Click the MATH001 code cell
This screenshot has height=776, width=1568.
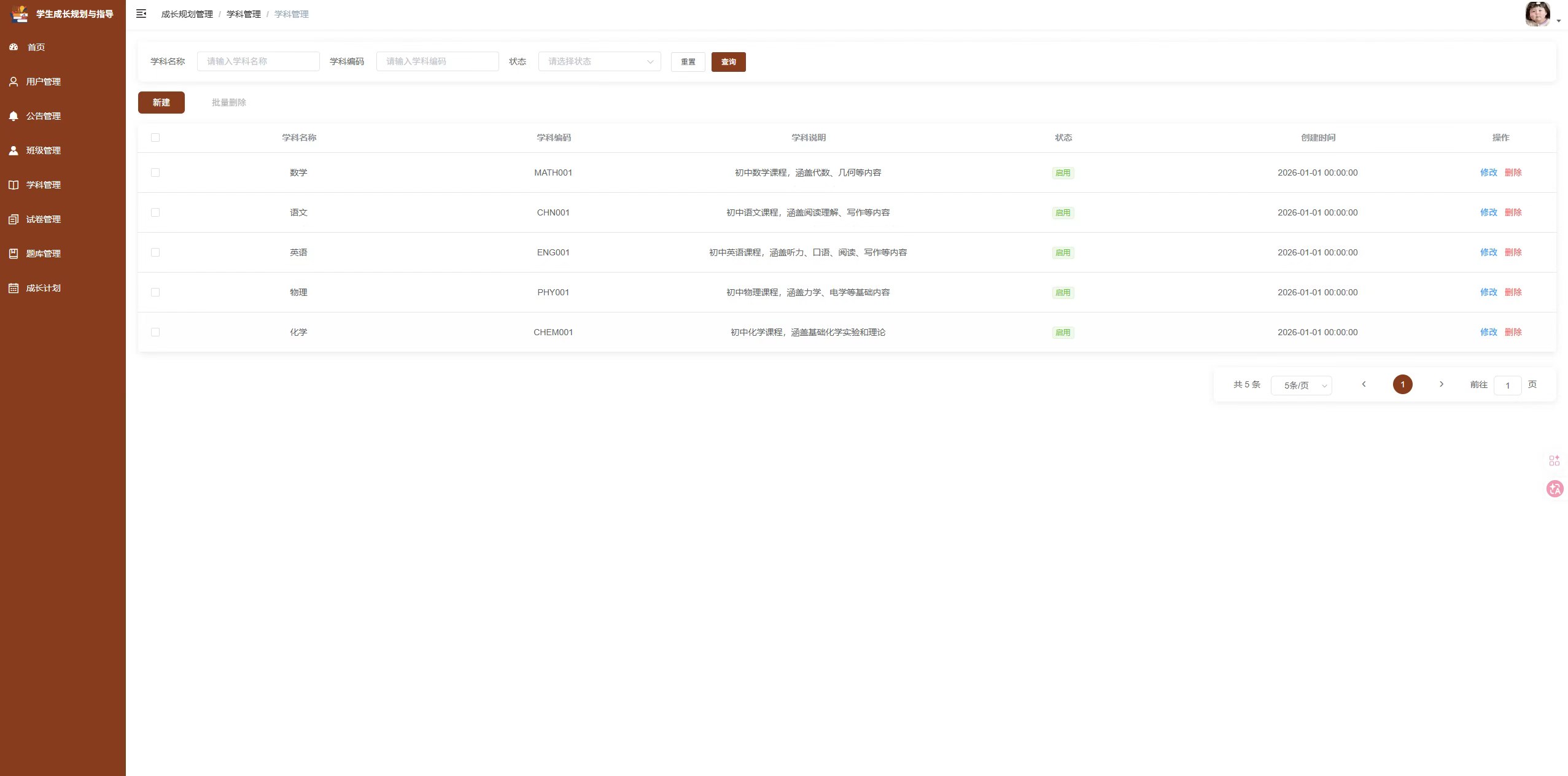(553, 173)
